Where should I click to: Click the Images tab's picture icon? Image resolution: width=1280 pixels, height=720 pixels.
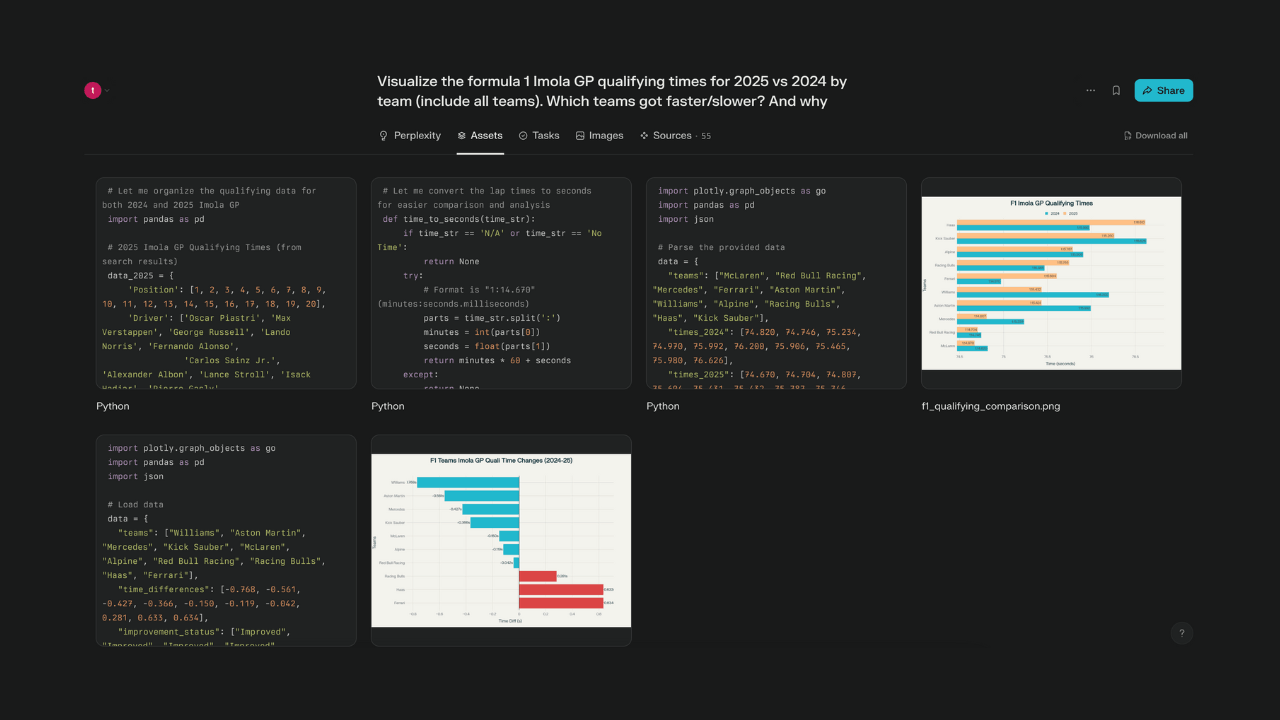[x=580, y=136]
